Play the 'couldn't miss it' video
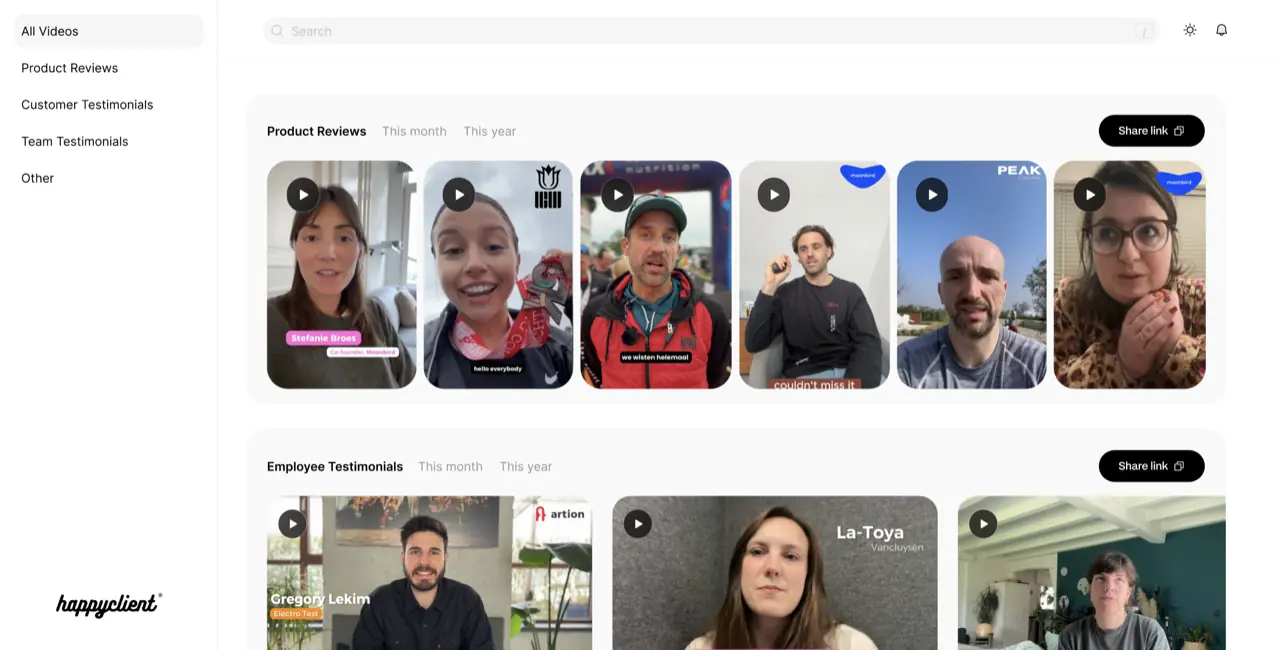The width and height of the screenshot is (1280, 650). (x=774, y=194)
